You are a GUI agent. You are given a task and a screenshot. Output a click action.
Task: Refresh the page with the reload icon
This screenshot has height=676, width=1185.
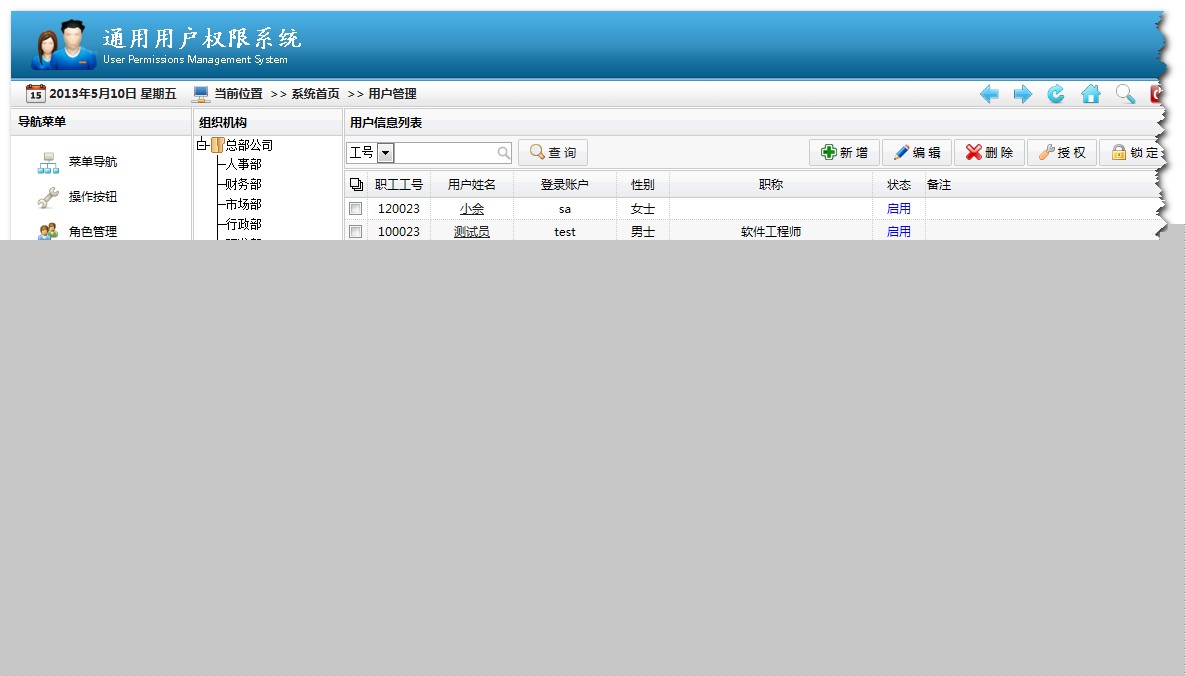point(1056,93)
